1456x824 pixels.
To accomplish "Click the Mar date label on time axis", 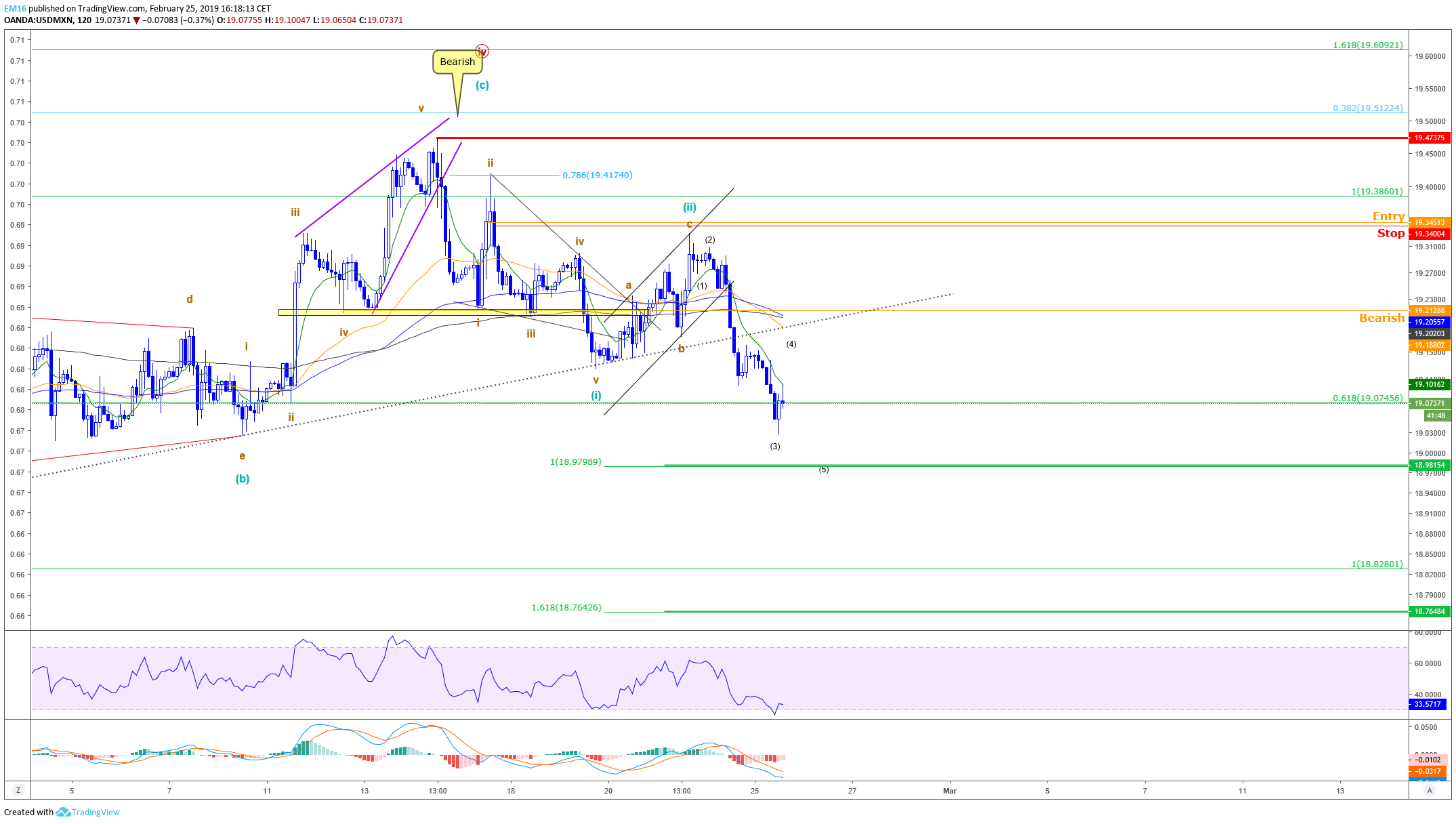I will click(x=950, y=791).
